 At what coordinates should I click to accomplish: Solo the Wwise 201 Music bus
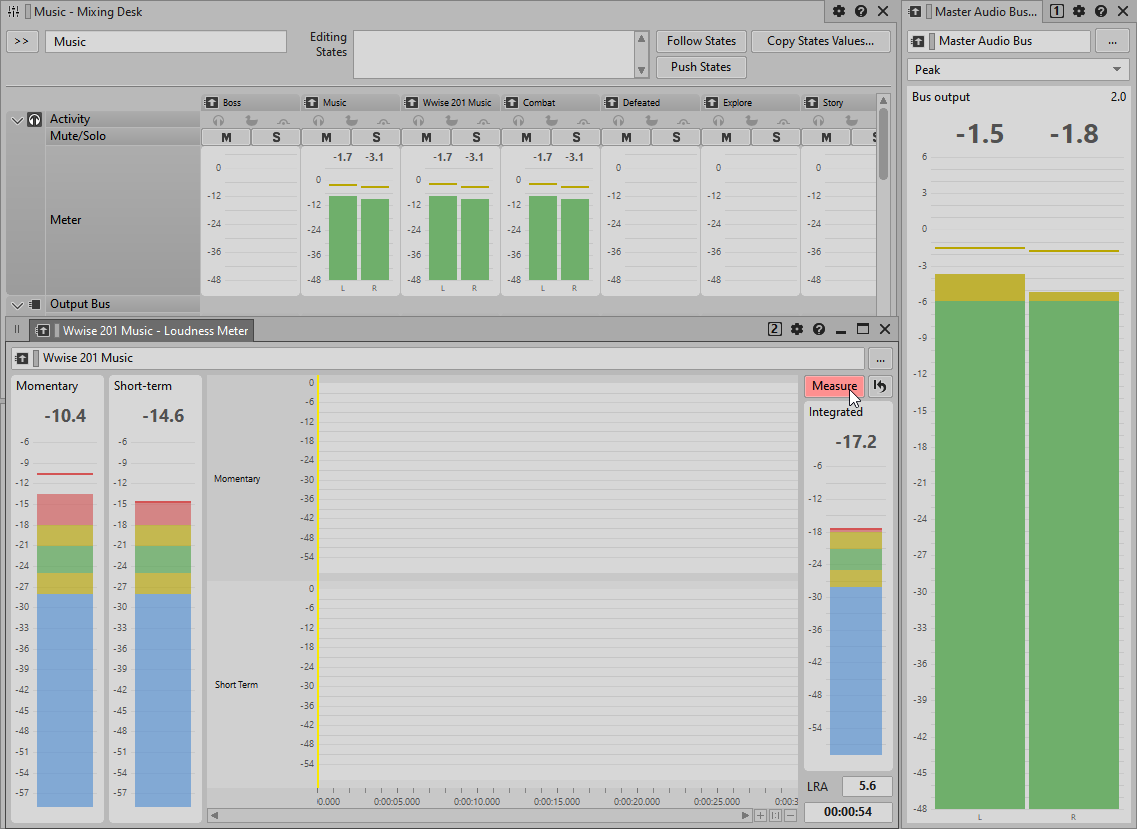476,137
